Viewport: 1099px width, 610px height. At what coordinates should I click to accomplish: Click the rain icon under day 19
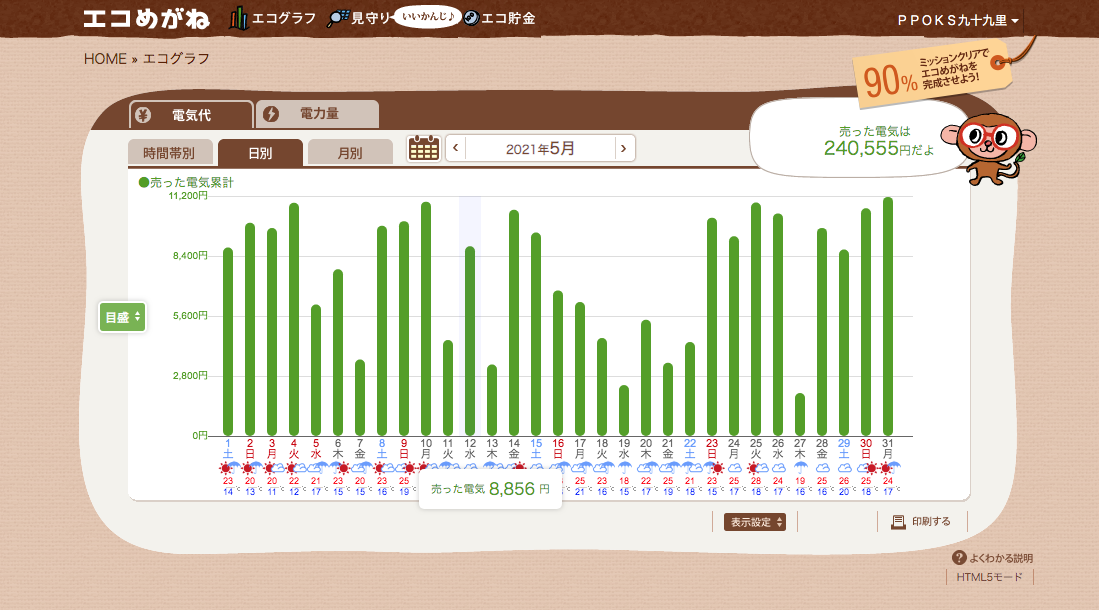pyautogui.click(x=624, y=468)
